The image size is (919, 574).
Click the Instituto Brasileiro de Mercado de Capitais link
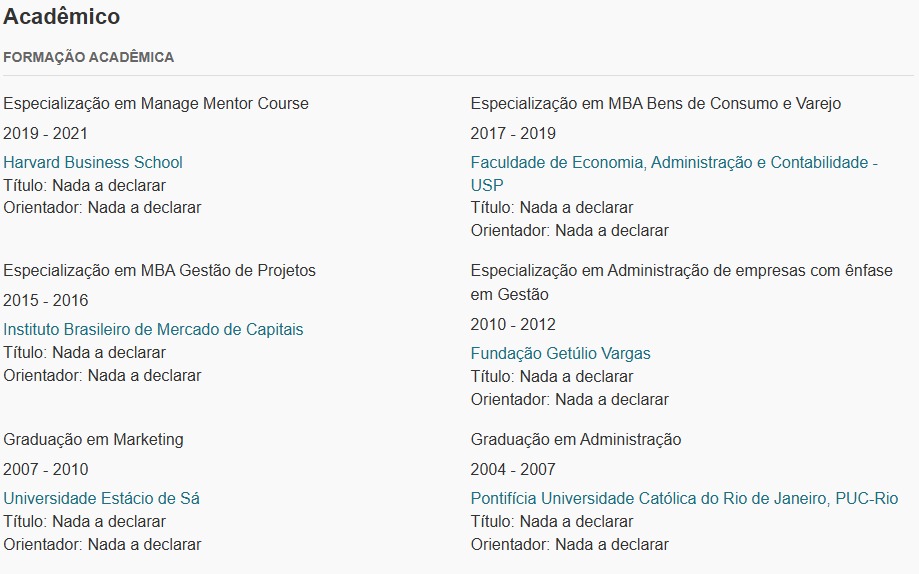click(153, 330)
